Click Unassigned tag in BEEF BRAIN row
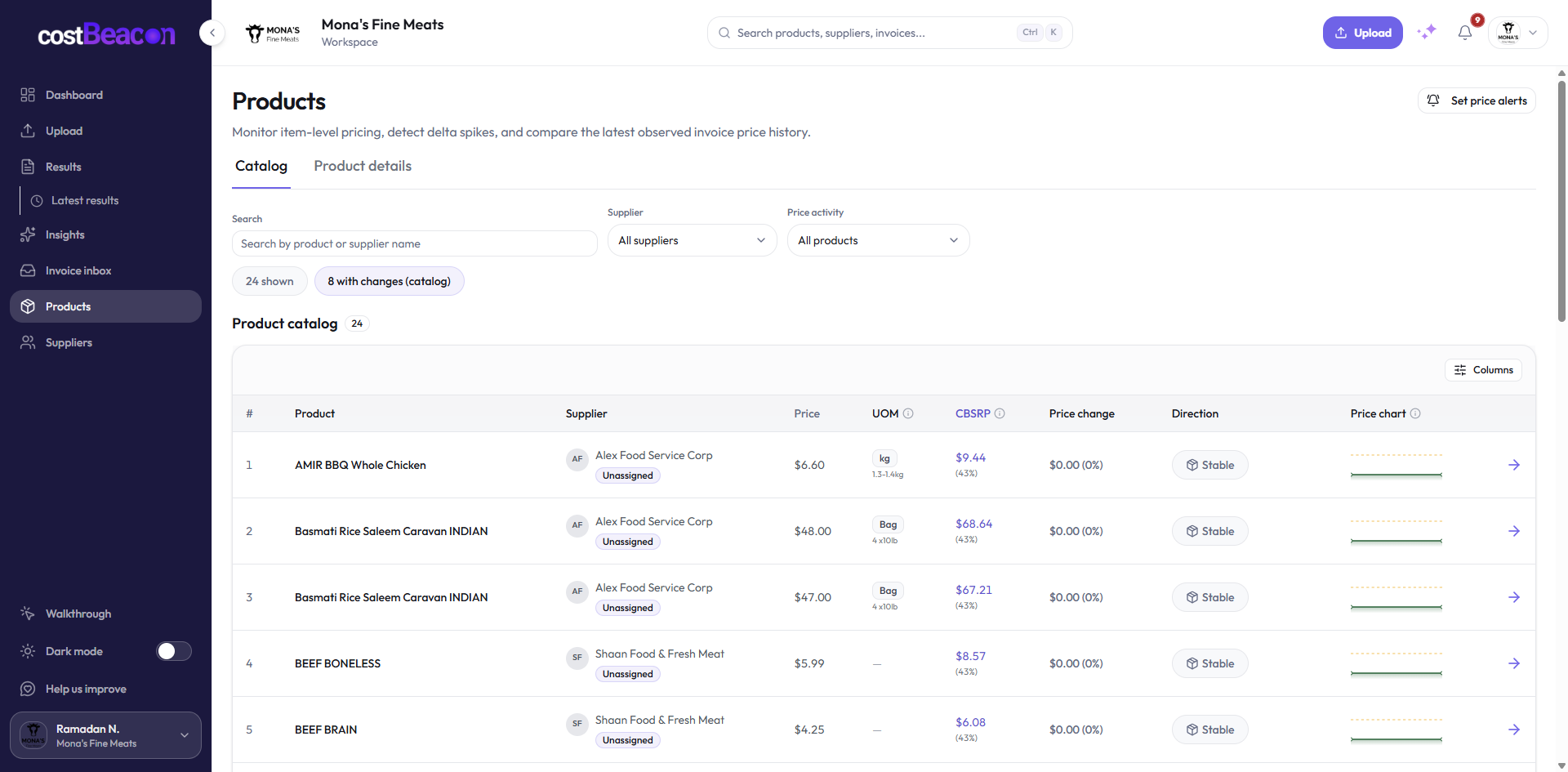Image resolution: width=1568 pixels, height=772 pixels. coord(628,740)
